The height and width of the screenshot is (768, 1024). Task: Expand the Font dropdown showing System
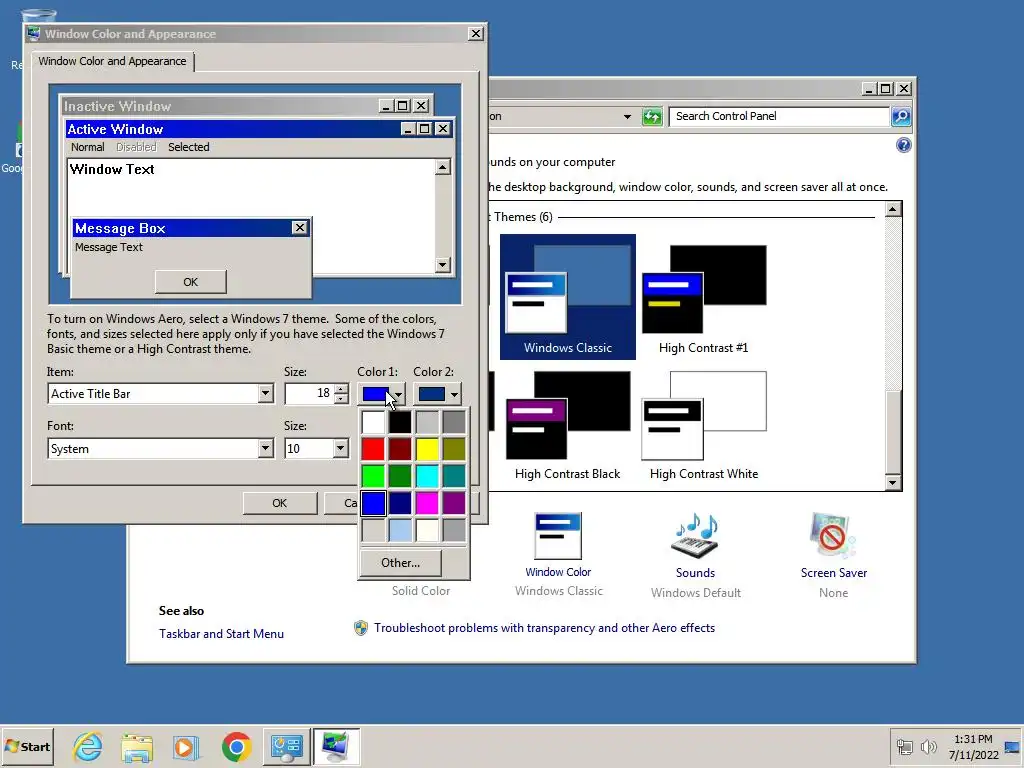pos(264,448)
